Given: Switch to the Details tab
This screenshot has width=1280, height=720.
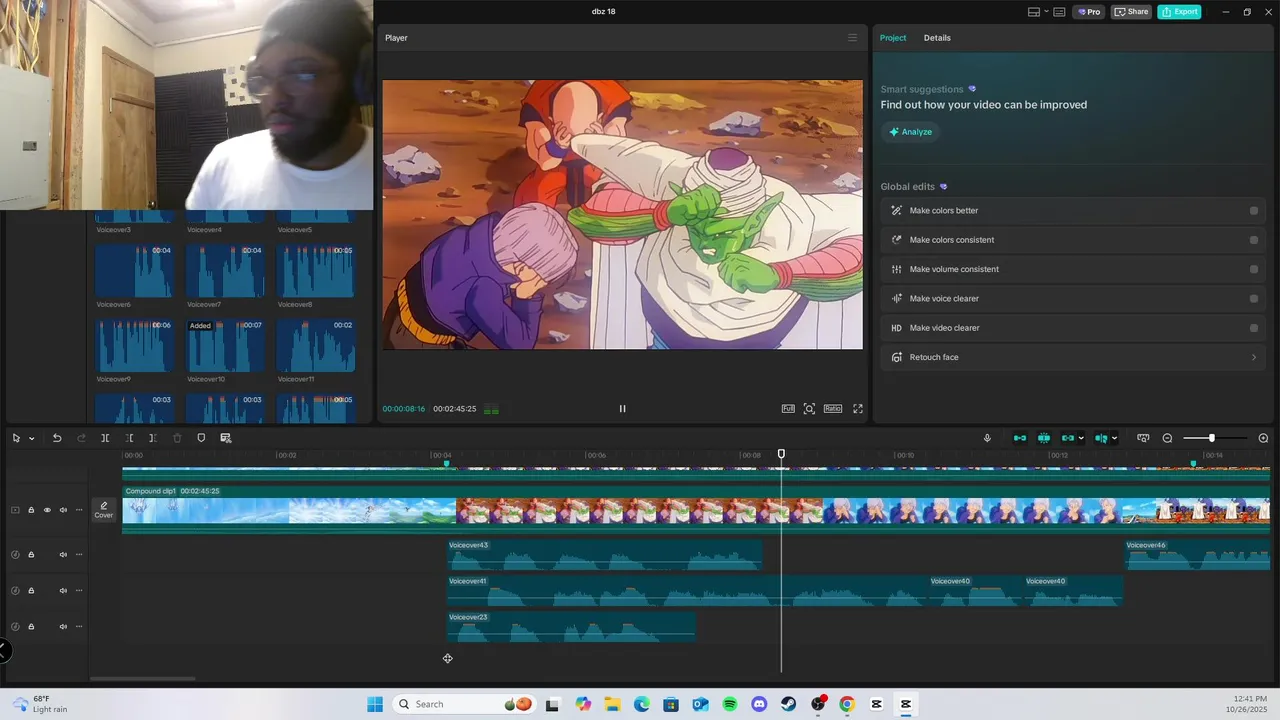Looking at the screenshot, I should click(x=937, y=38).
